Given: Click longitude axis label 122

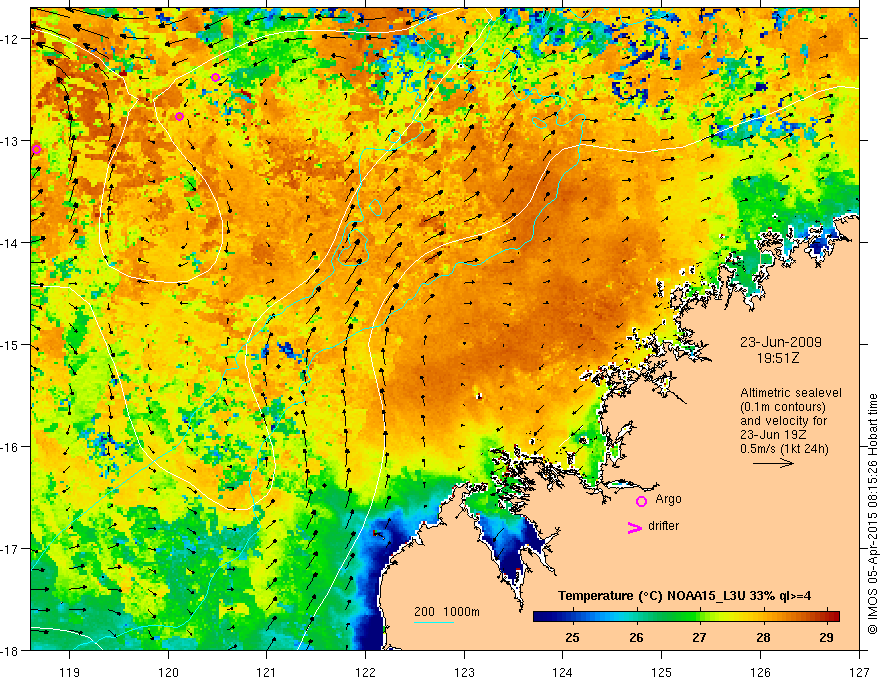Looking at the screenshot, I should [365, 672].
